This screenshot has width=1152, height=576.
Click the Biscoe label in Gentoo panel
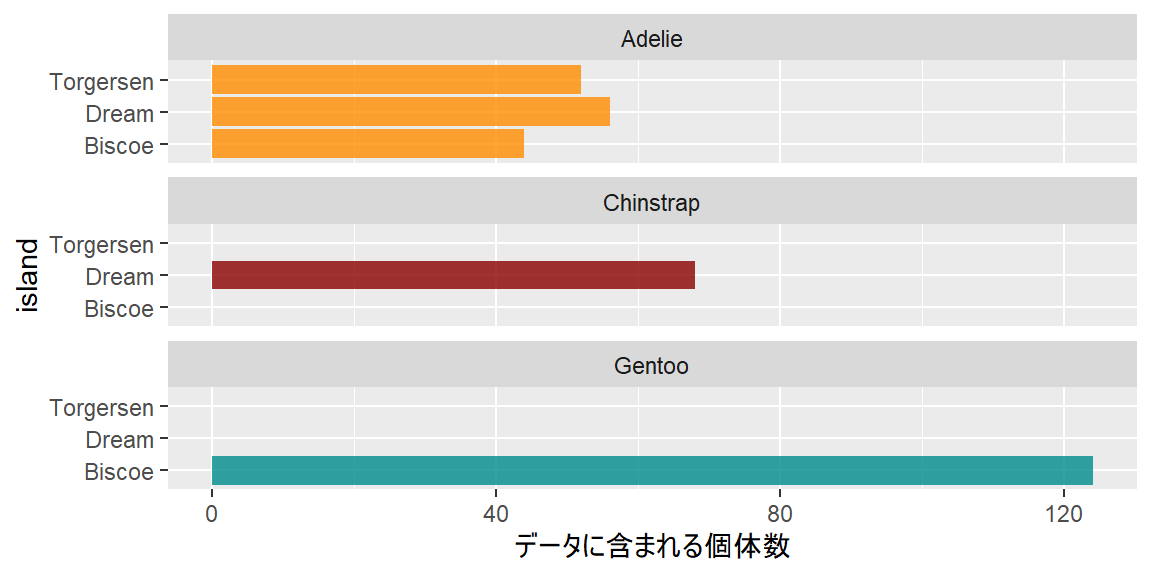pyautogui.click(x=119, y=472)
